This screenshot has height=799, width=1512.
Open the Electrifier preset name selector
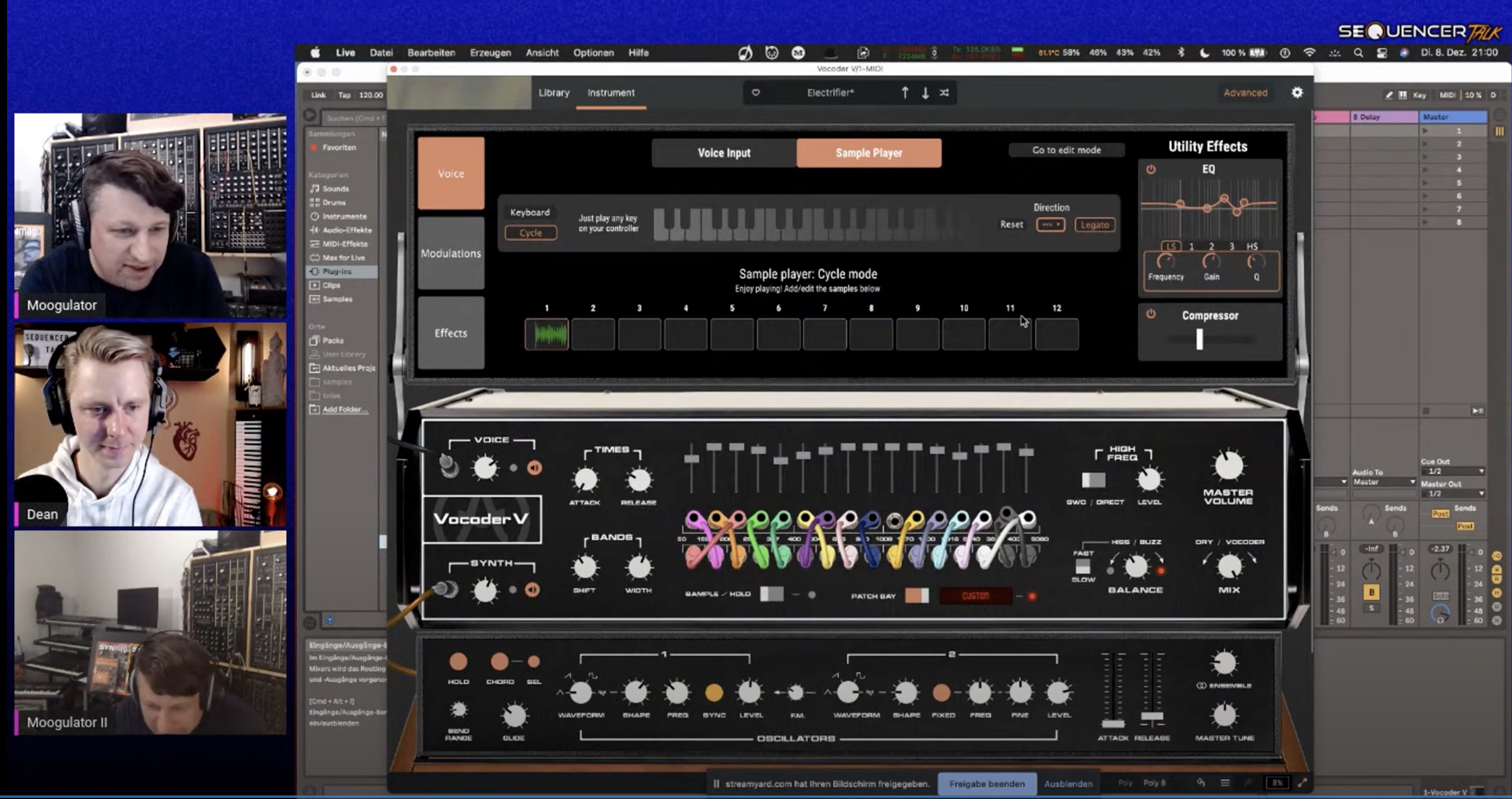(831, 92)
